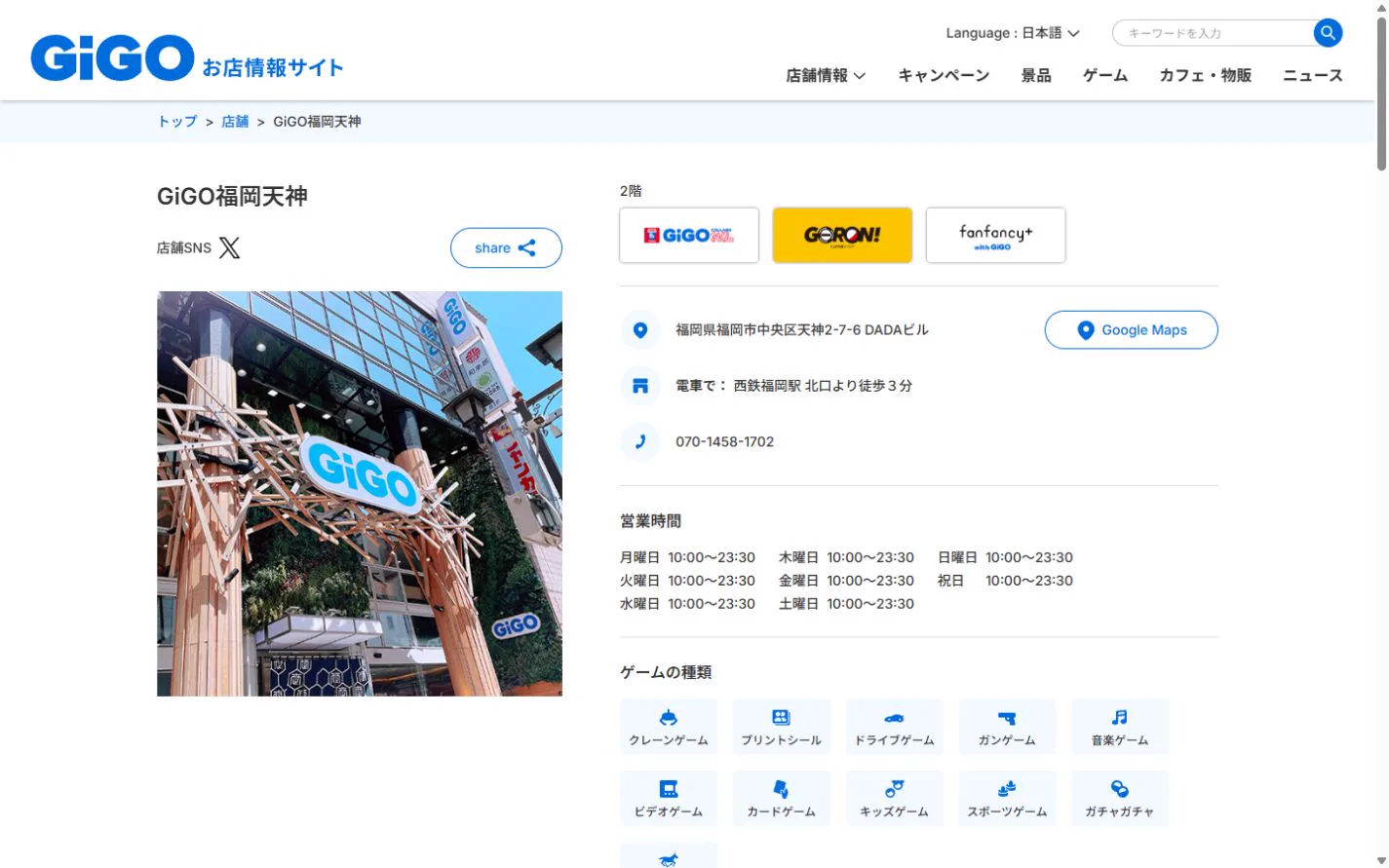Click the ゲームの種類 heading
1389x868 pixels.
click(x=666, y=672)
